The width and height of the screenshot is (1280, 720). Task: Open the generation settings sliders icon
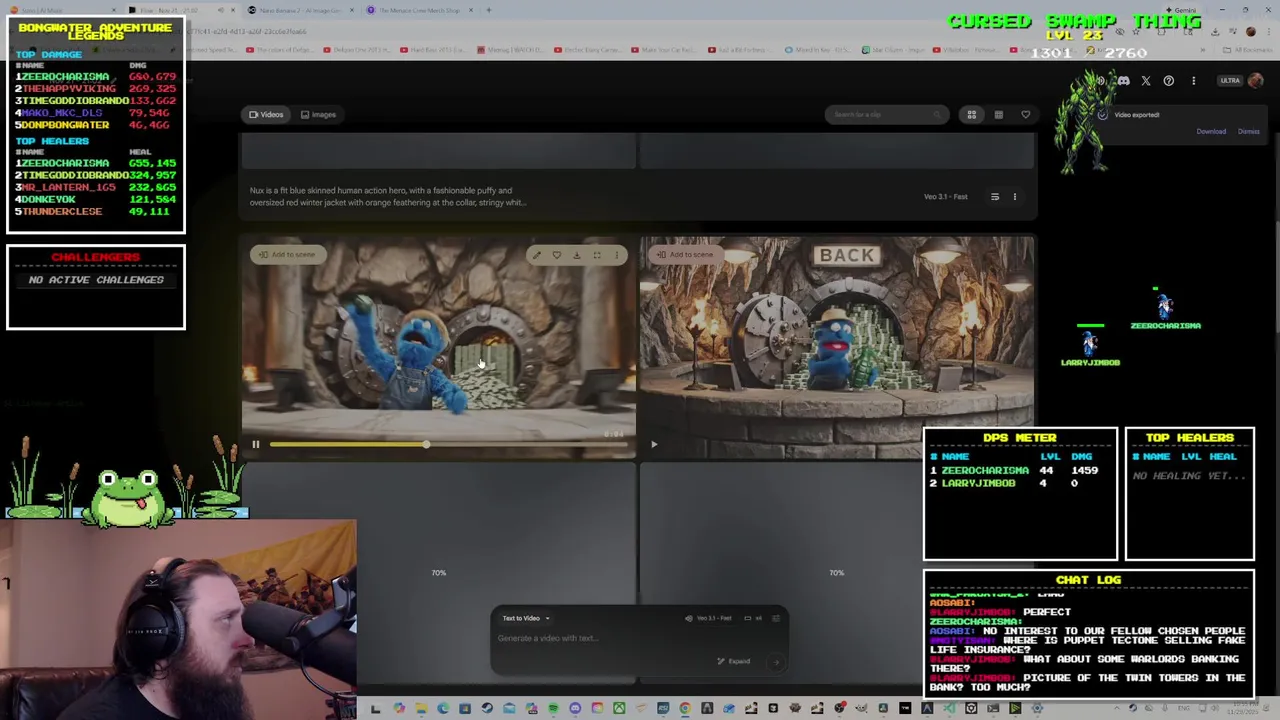(775, 618)
